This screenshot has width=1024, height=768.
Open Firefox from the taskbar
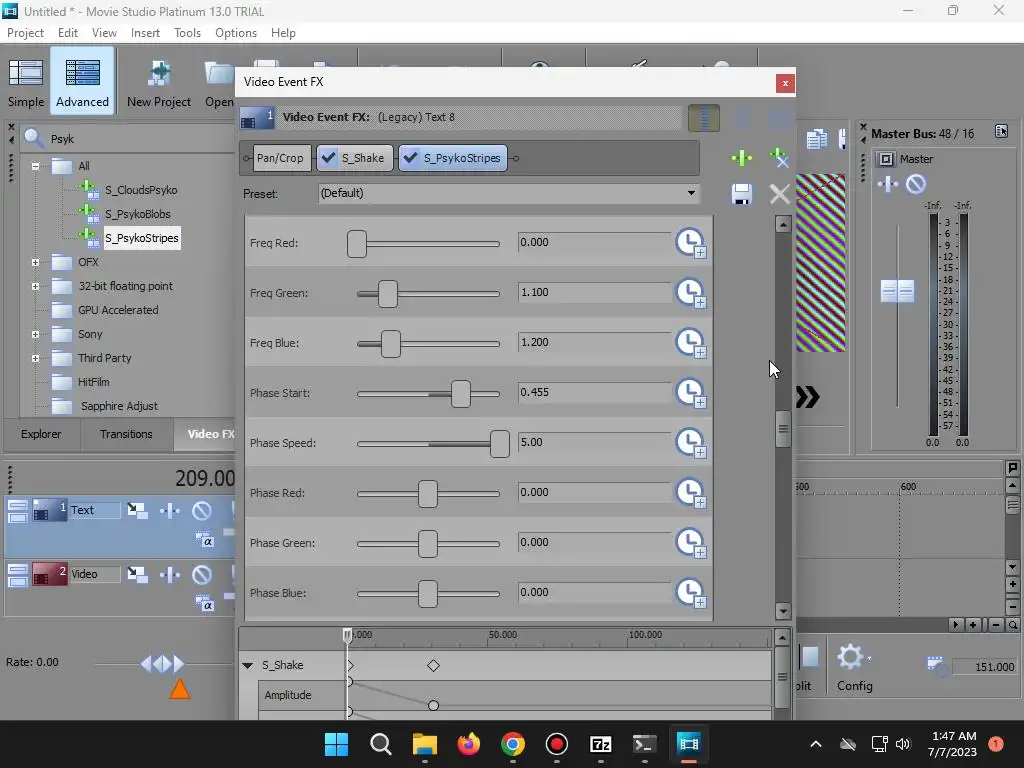point(468,744)
